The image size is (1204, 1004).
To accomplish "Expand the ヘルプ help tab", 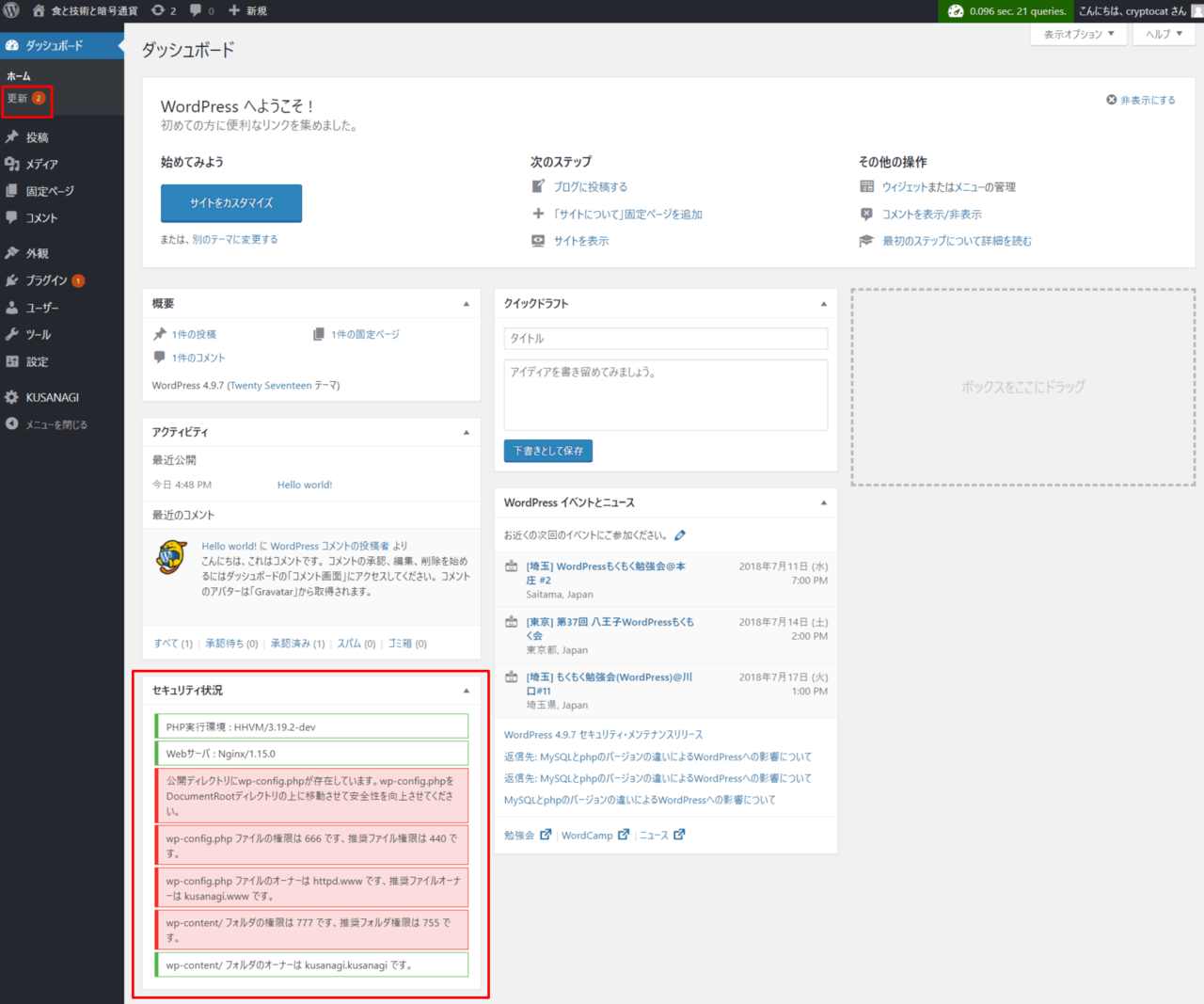I will tap(1164, 34).
